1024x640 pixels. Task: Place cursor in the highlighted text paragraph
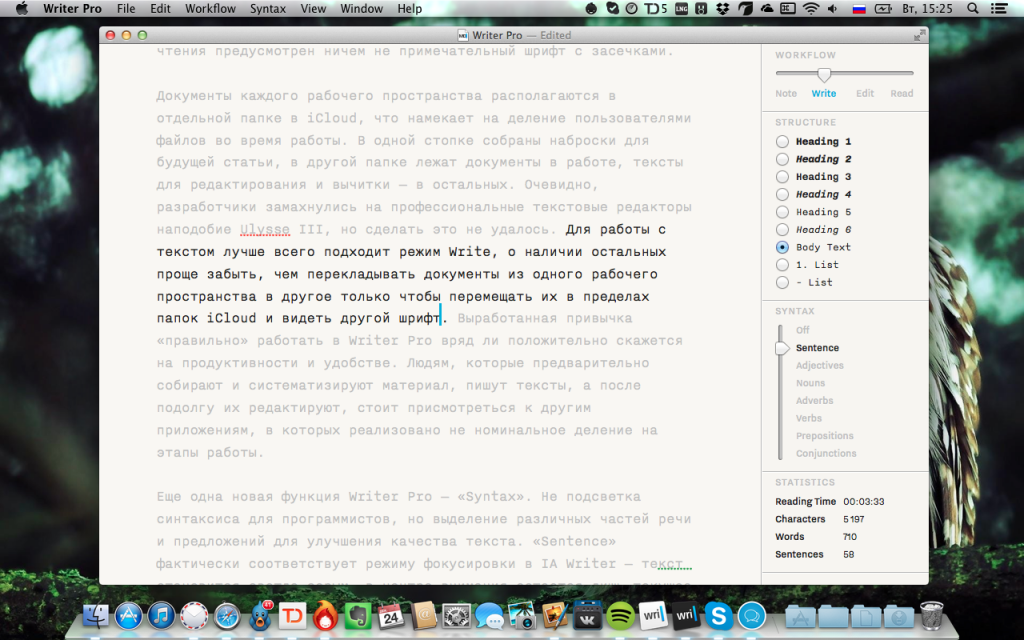click(x=400, y=275)
